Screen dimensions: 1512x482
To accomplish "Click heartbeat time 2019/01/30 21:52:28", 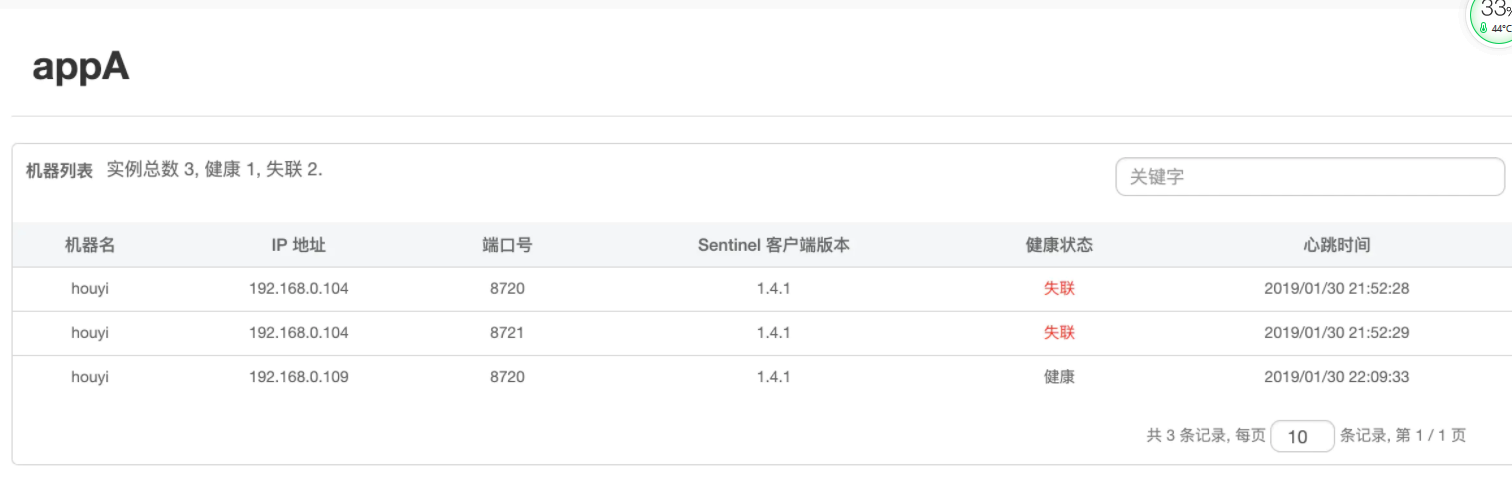I will point(1336,289).
